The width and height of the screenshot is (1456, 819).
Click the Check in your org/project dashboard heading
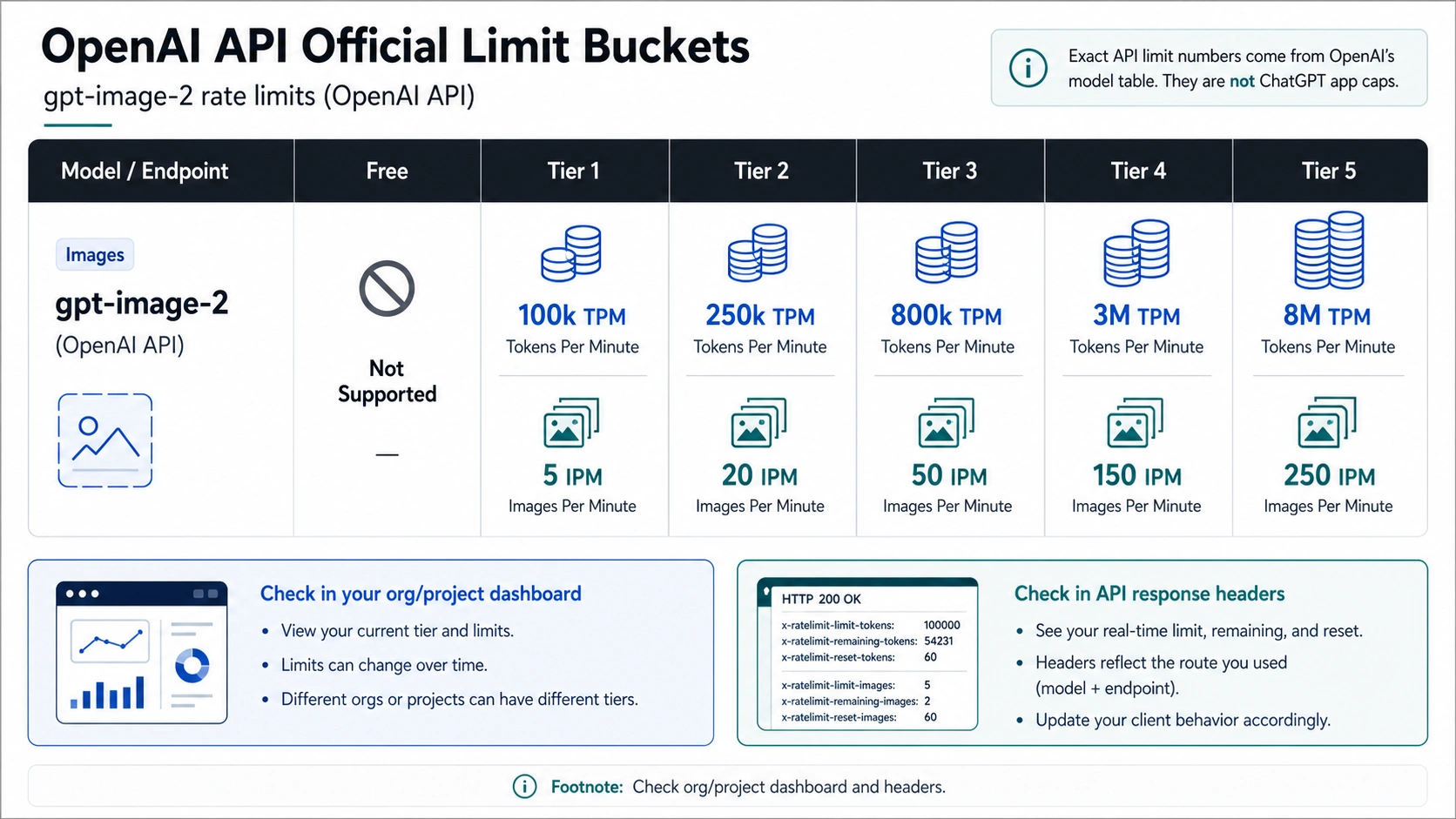point(421,594)
